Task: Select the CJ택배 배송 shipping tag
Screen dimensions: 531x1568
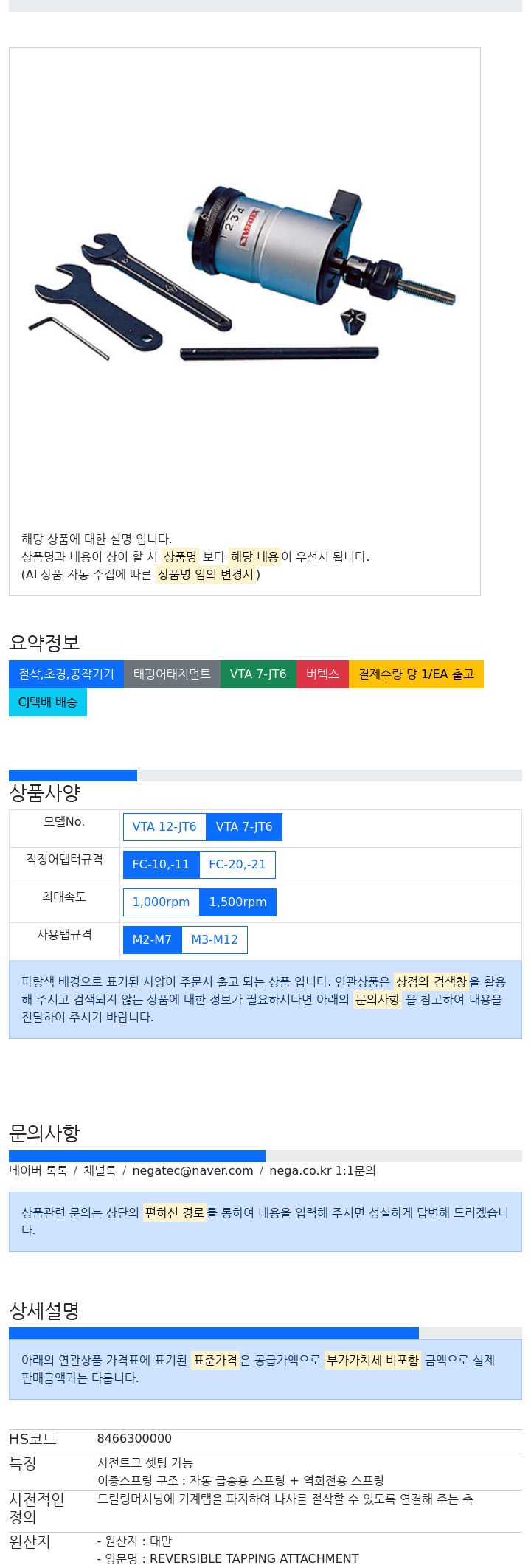Action: pos(48,702)
